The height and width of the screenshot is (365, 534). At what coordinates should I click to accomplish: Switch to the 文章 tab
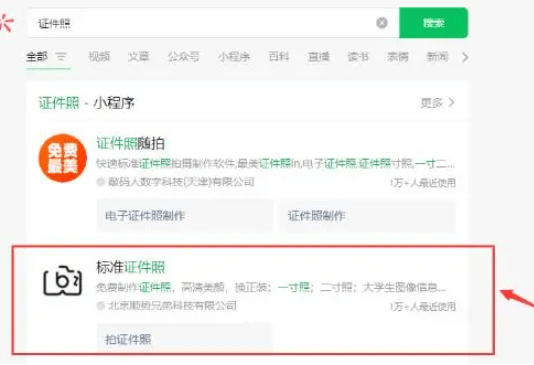[x=139, y=57]
